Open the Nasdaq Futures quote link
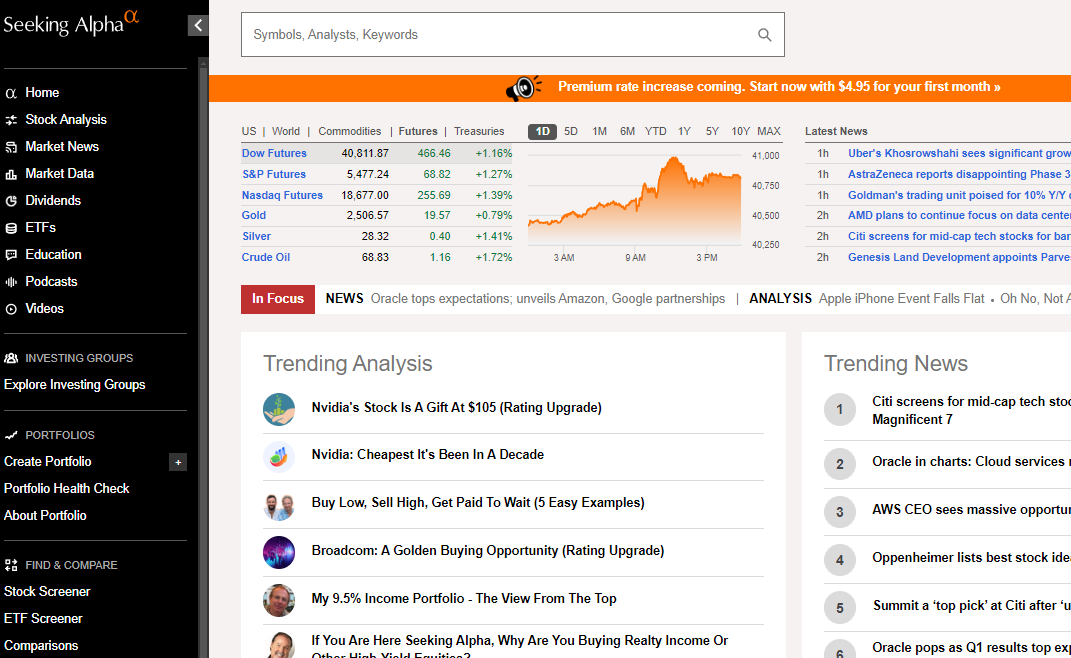The height and width of the screenshot is (658, 1071). pos(282,195)
